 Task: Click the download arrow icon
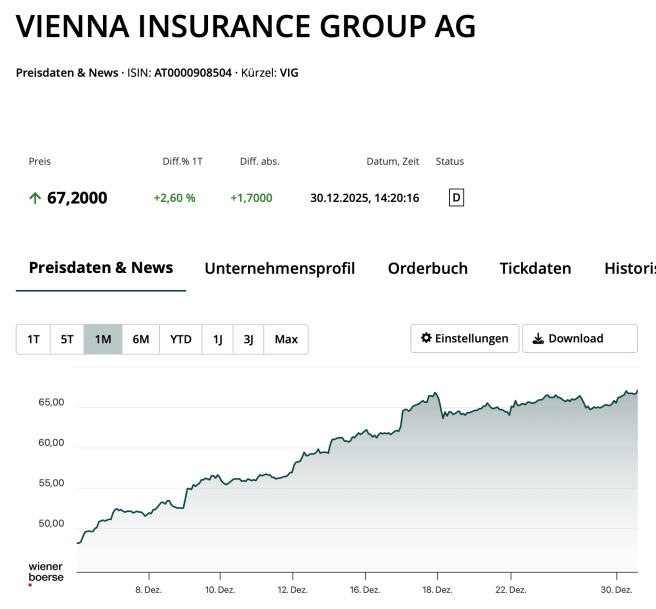pyautogui.click(x=538, y=339)
